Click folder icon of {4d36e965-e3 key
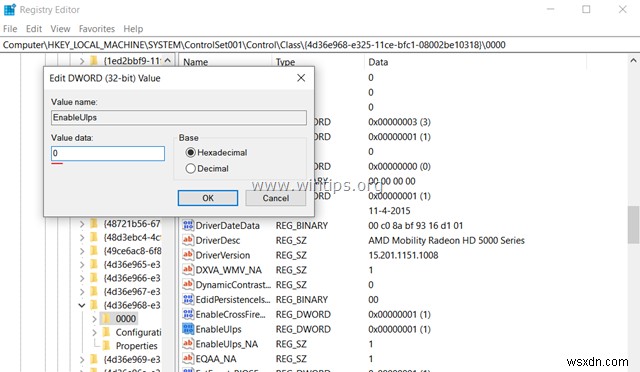 point(94,264)
